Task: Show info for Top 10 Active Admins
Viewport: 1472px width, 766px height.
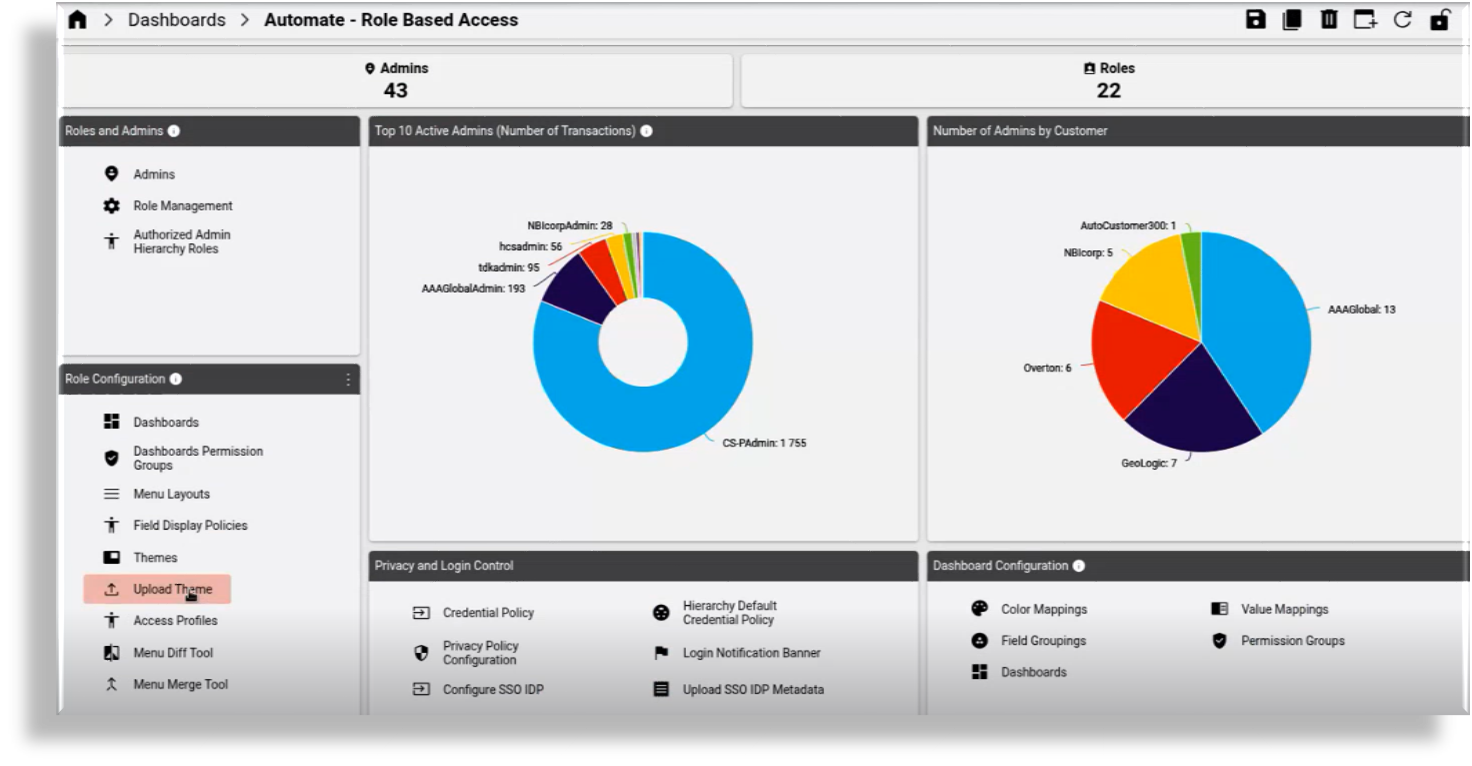Action: (646, 131)
